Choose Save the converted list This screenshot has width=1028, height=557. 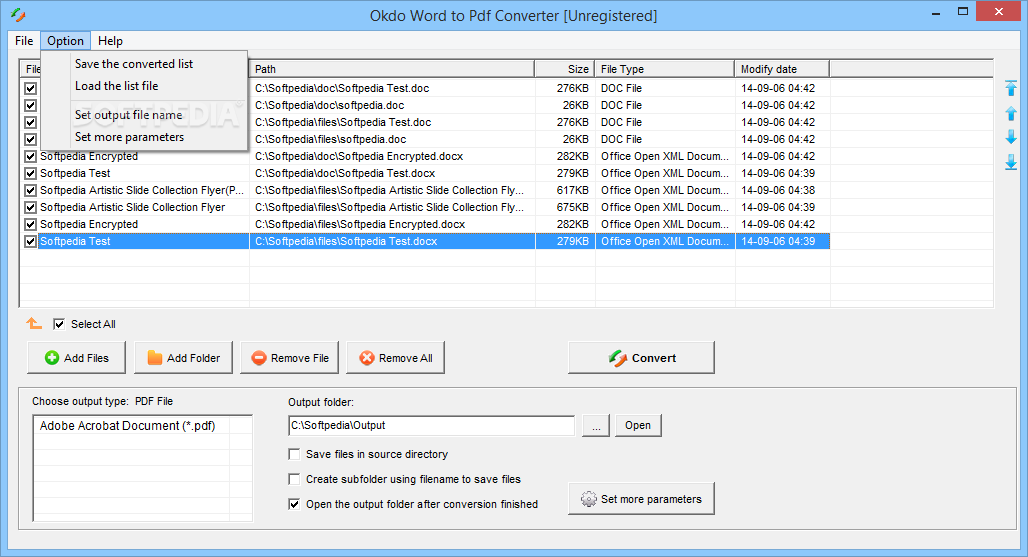tap(134, 64)
